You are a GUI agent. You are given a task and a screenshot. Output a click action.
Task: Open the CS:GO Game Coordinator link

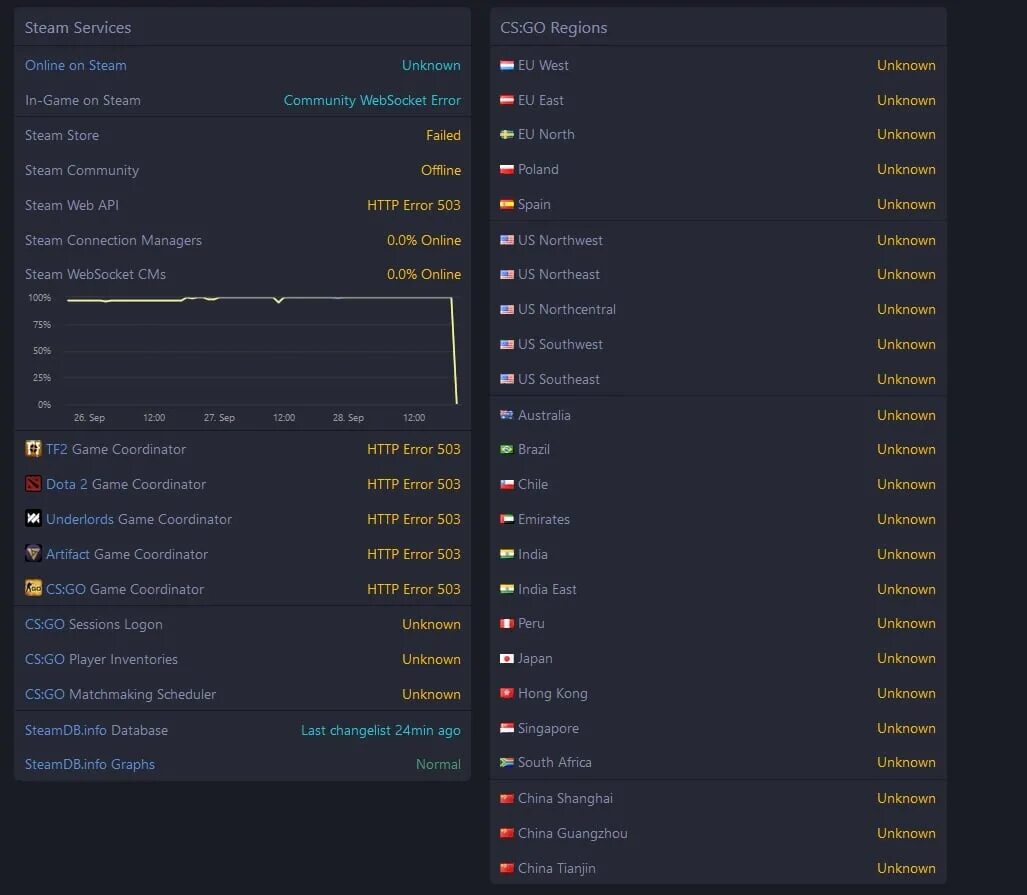65,589
